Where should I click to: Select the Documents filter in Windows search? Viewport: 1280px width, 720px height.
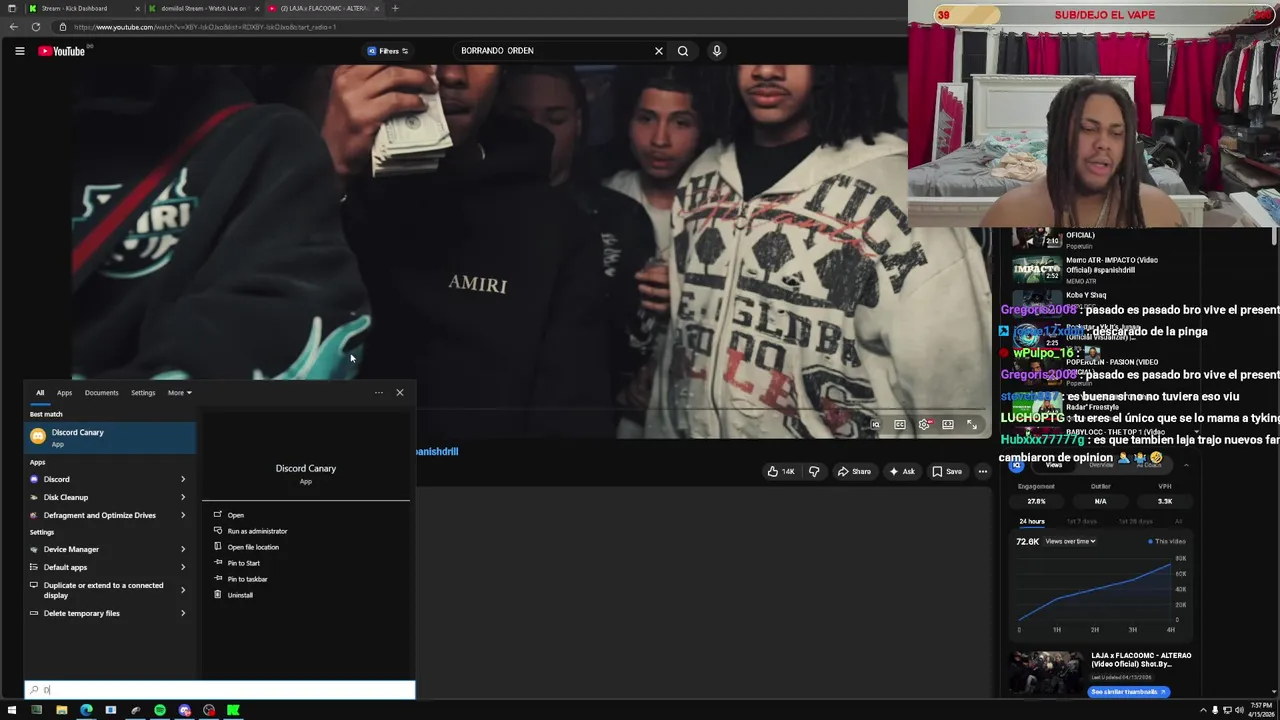click(x=101, y=393)
